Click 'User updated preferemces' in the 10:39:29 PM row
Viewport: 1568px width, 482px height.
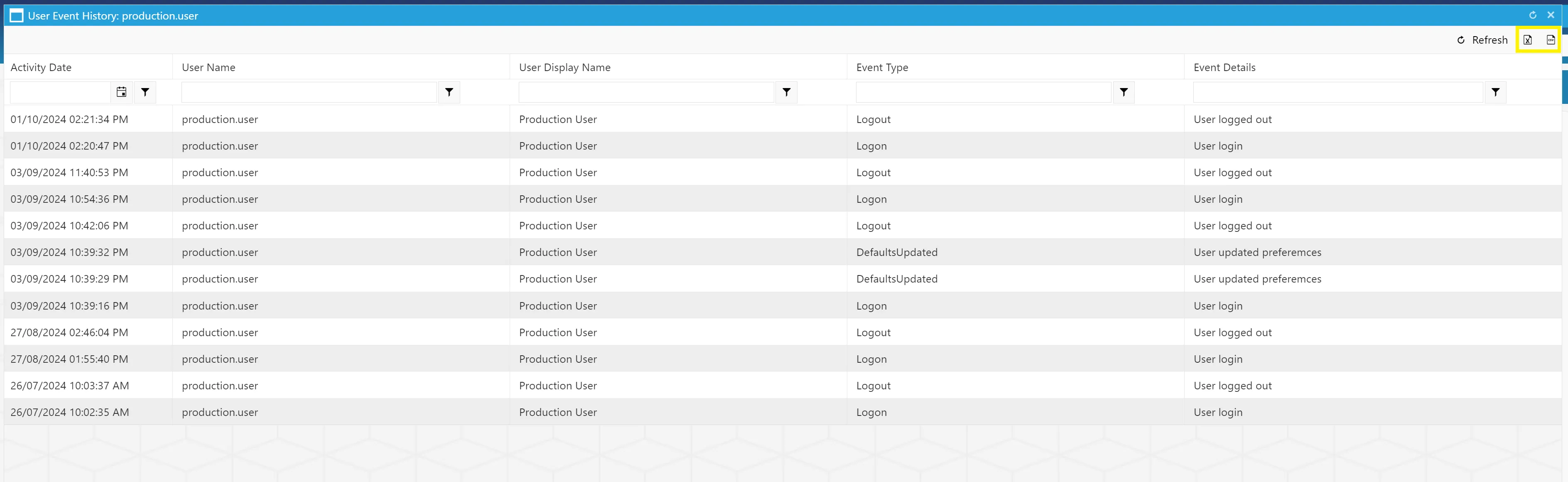[x=1257, y=279]
